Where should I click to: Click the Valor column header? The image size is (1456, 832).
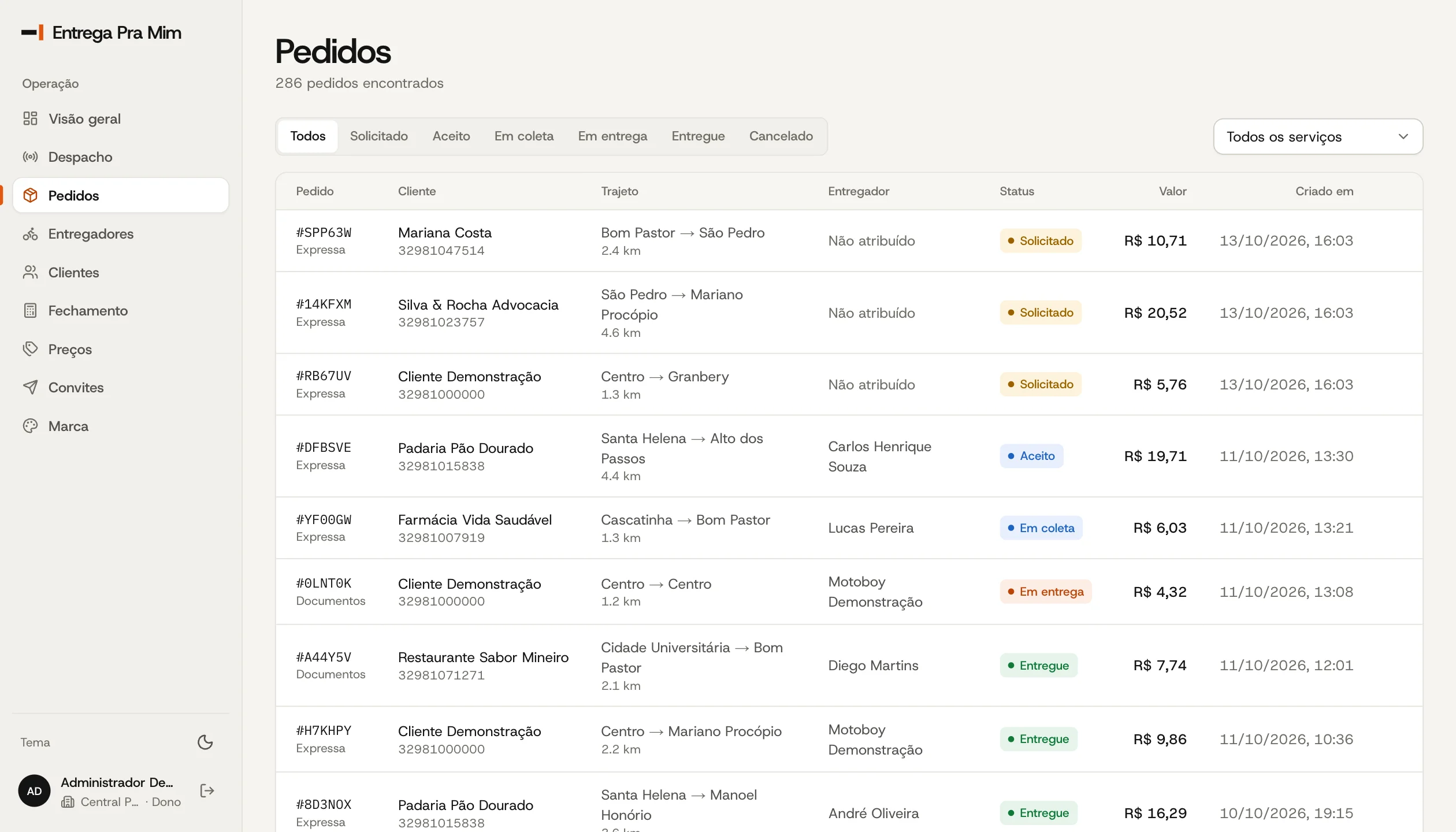[1172, 191]
